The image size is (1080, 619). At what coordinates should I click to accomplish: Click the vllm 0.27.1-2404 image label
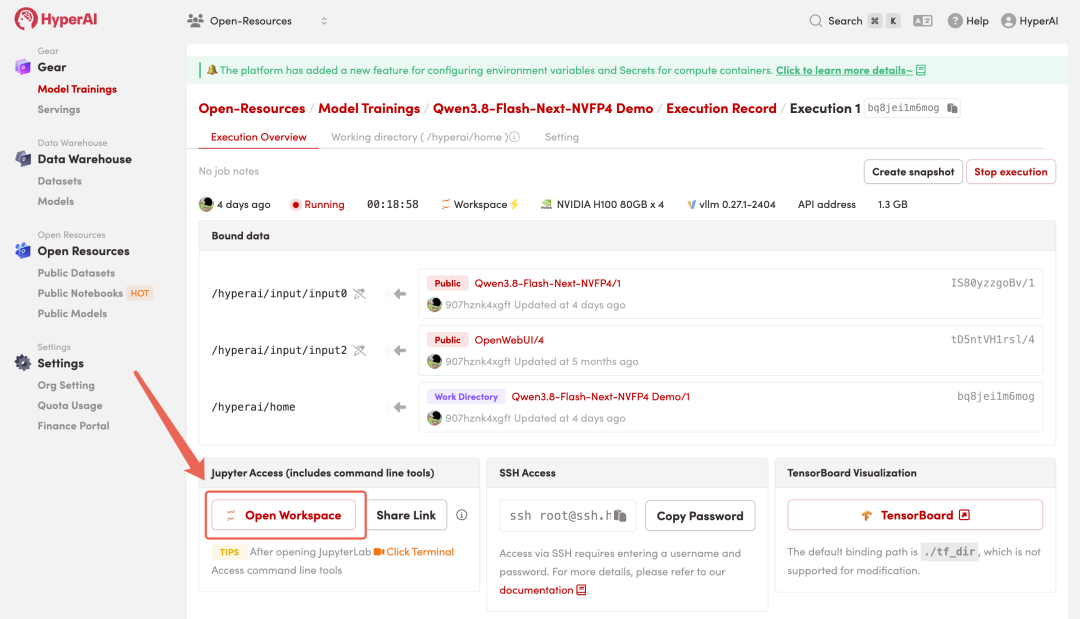point(731,204)
